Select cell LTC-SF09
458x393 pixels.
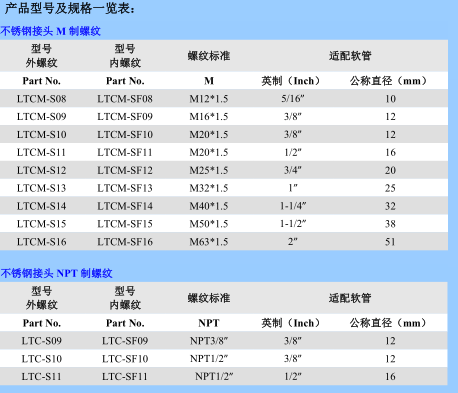pos(125,341)
